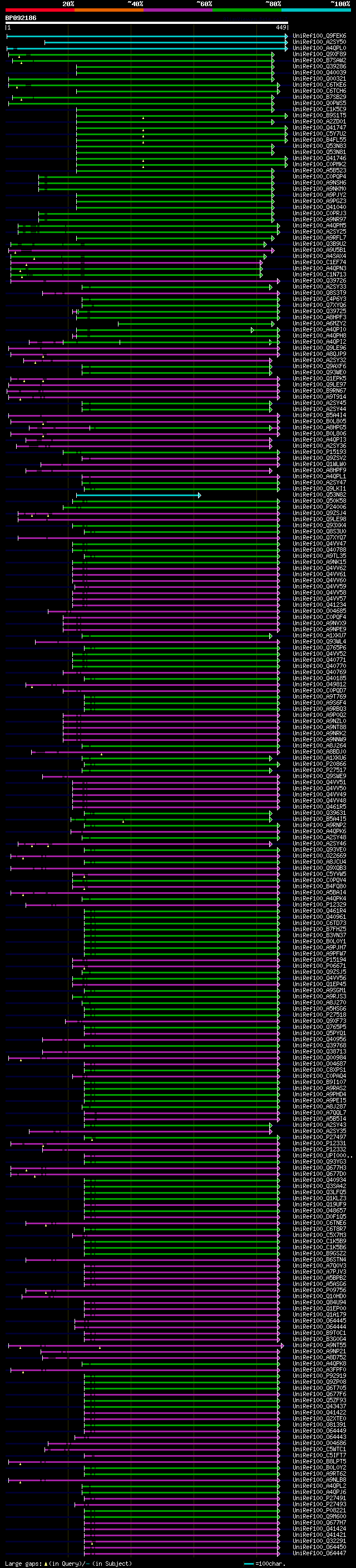Click the BP092186 query label
This screenshot has height=1568, width=356.
(x=21, y=18)
